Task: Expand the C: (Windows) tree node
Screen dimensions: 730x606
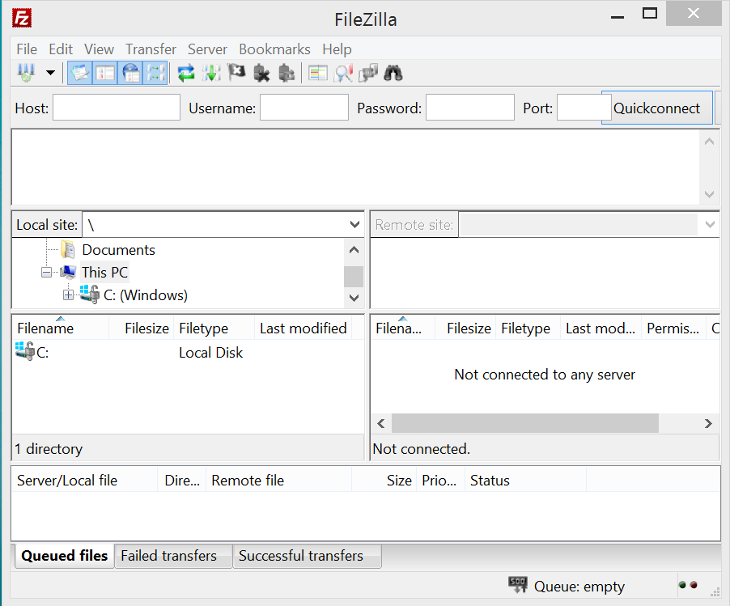Action: click(x=68, y=295)
